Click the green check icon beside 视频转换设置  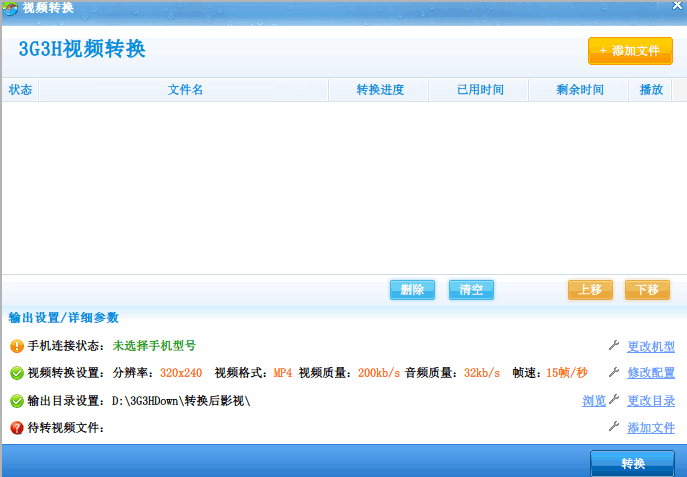point(17,373)
